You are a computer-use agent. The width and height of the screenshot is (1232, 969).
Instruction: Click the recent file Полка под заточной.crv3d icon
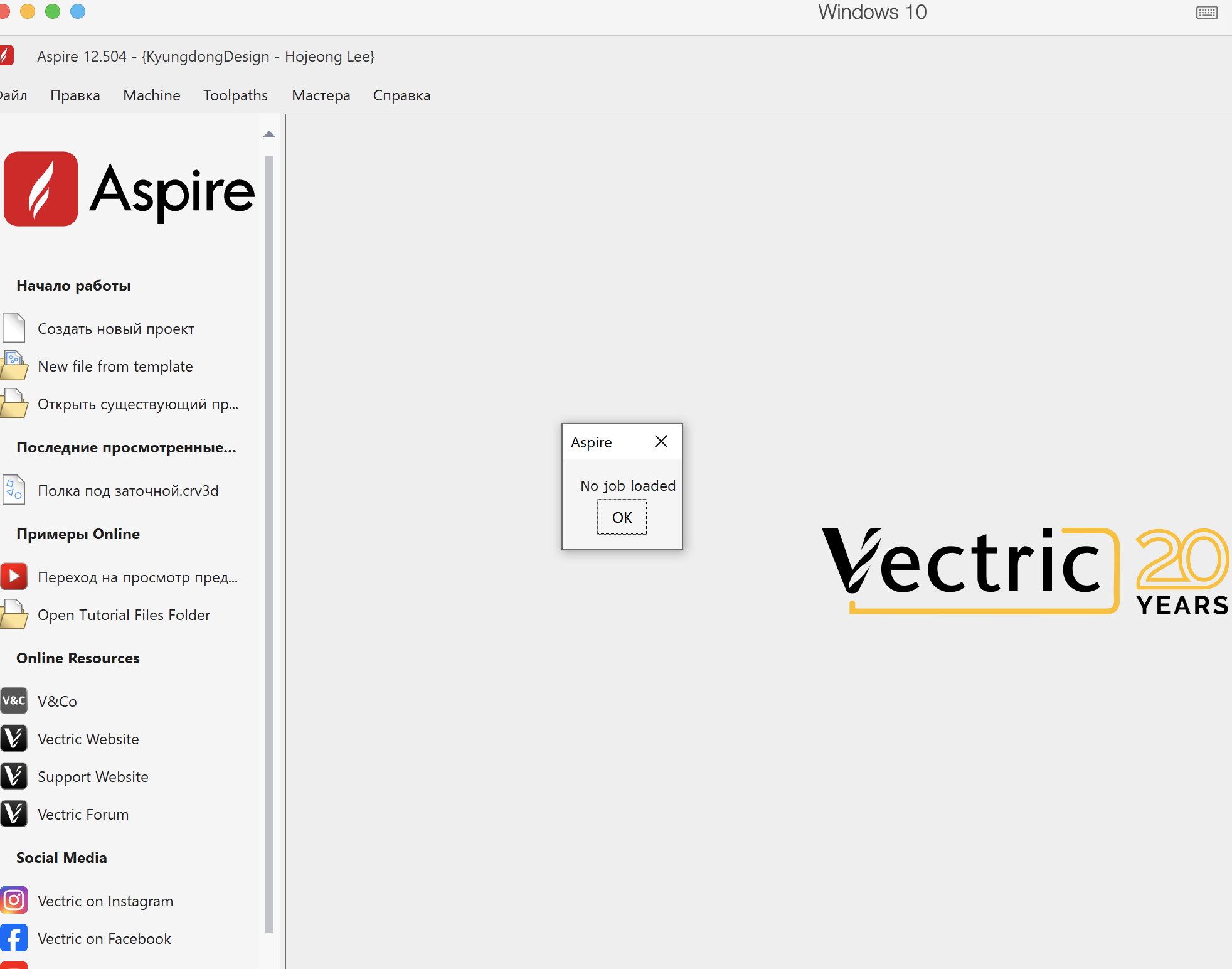click(x=14, y=490)
